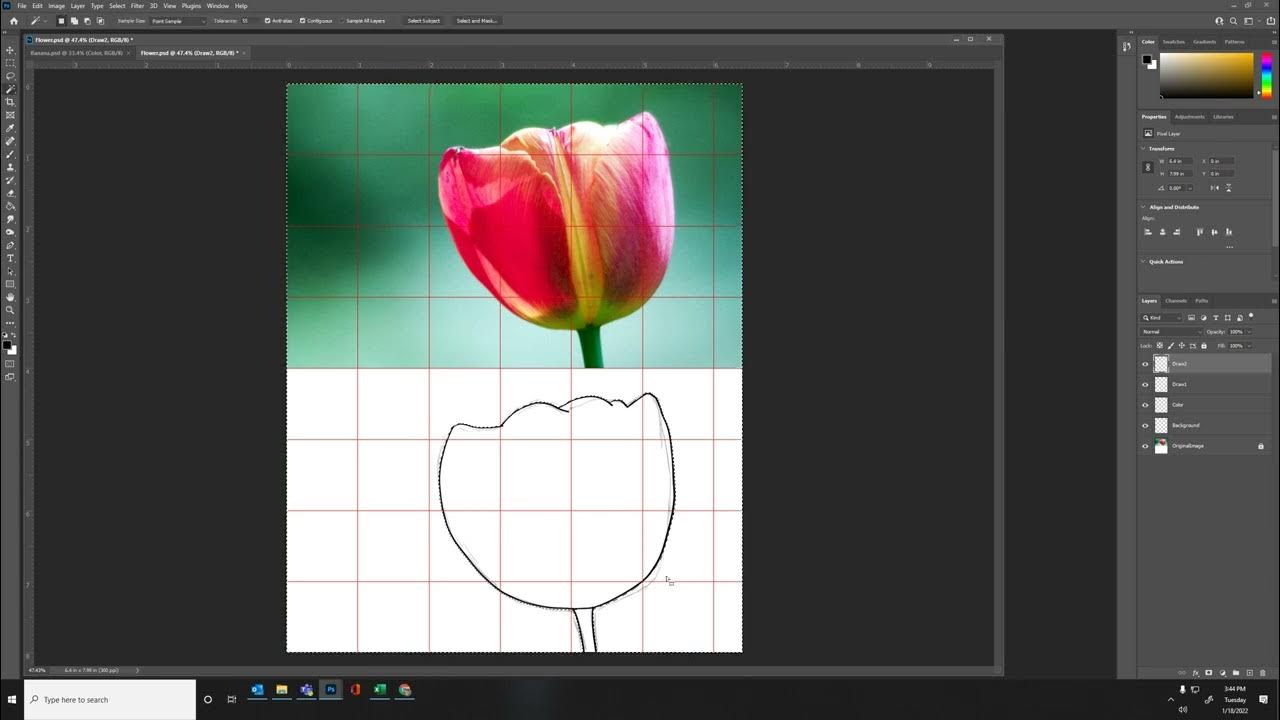Collapse the Transform section

coord(1143,148)
